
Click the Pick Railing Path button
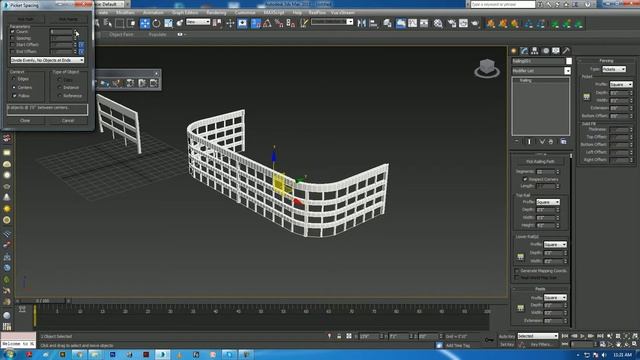click(540, 162)
